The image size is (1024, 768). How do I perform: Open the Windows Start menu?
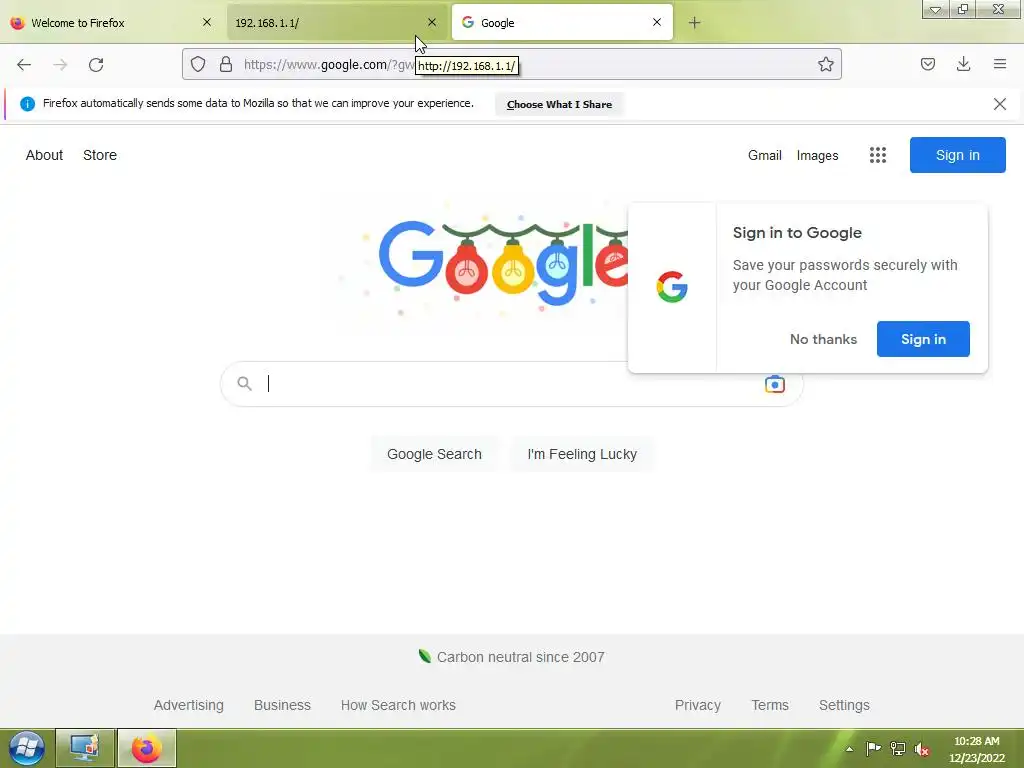point(26,748)
